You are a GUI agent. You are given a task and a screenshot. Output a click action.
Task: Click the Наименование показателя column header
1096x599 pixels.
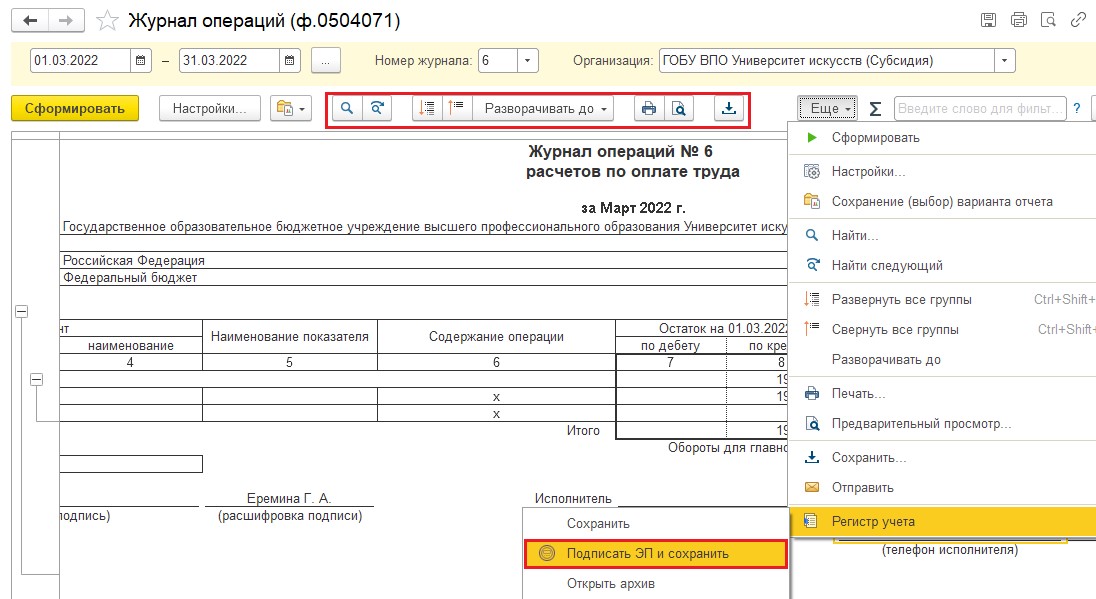pyautogui.click(x=289, y=337)
